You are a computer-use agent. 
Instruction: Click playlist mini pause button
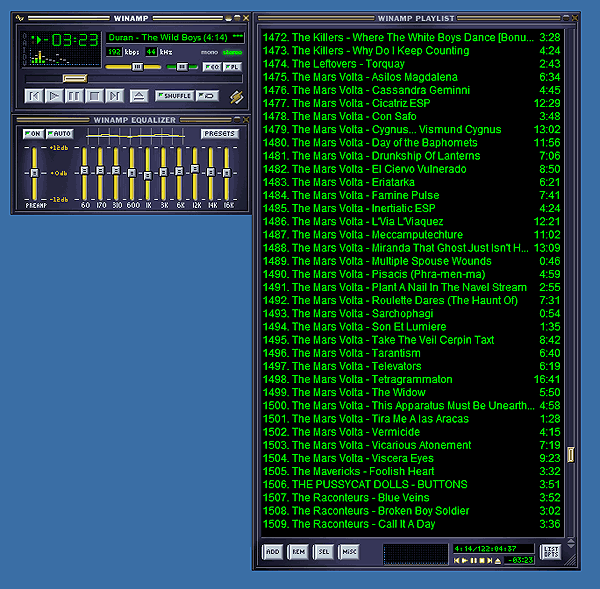(x=473, y=561)
